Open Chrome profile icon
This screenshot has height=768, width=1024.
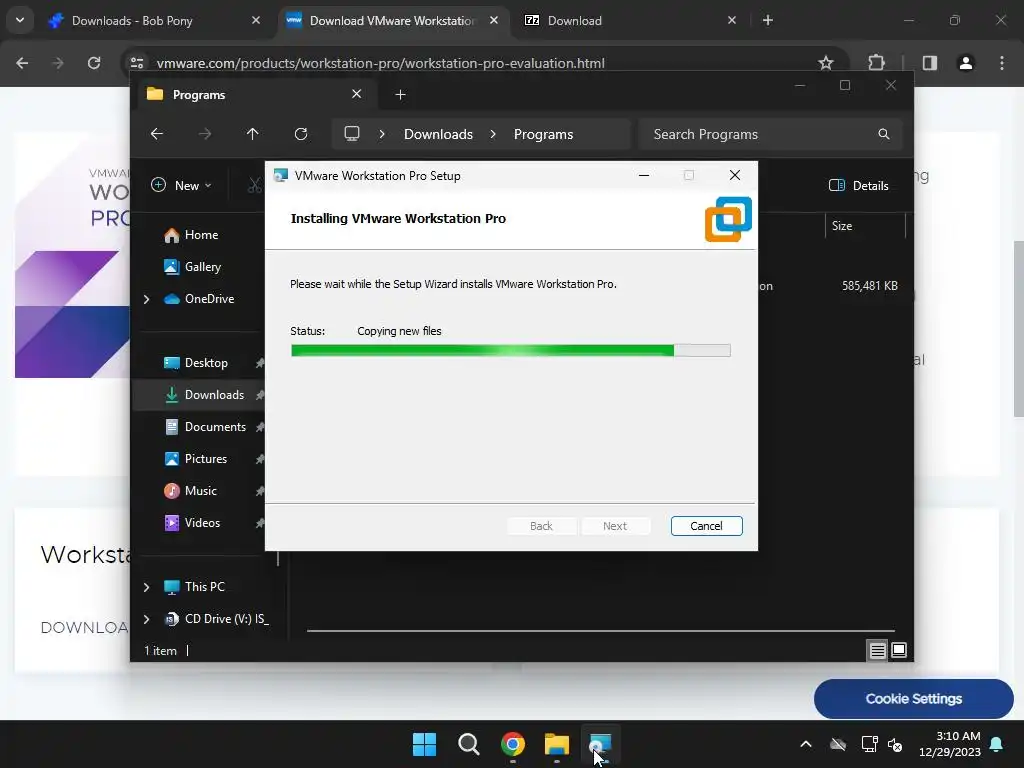coord(966,63)
